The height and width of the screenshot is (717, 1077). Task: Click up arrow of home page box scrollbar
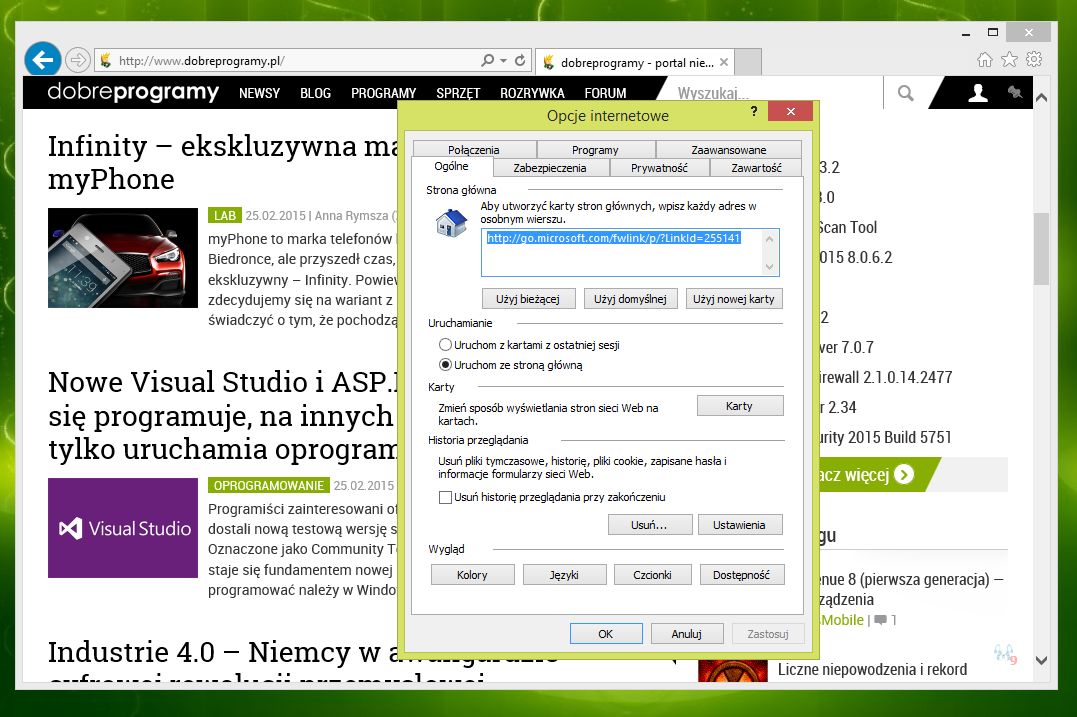pyautogui.click(x=769, y=239)
